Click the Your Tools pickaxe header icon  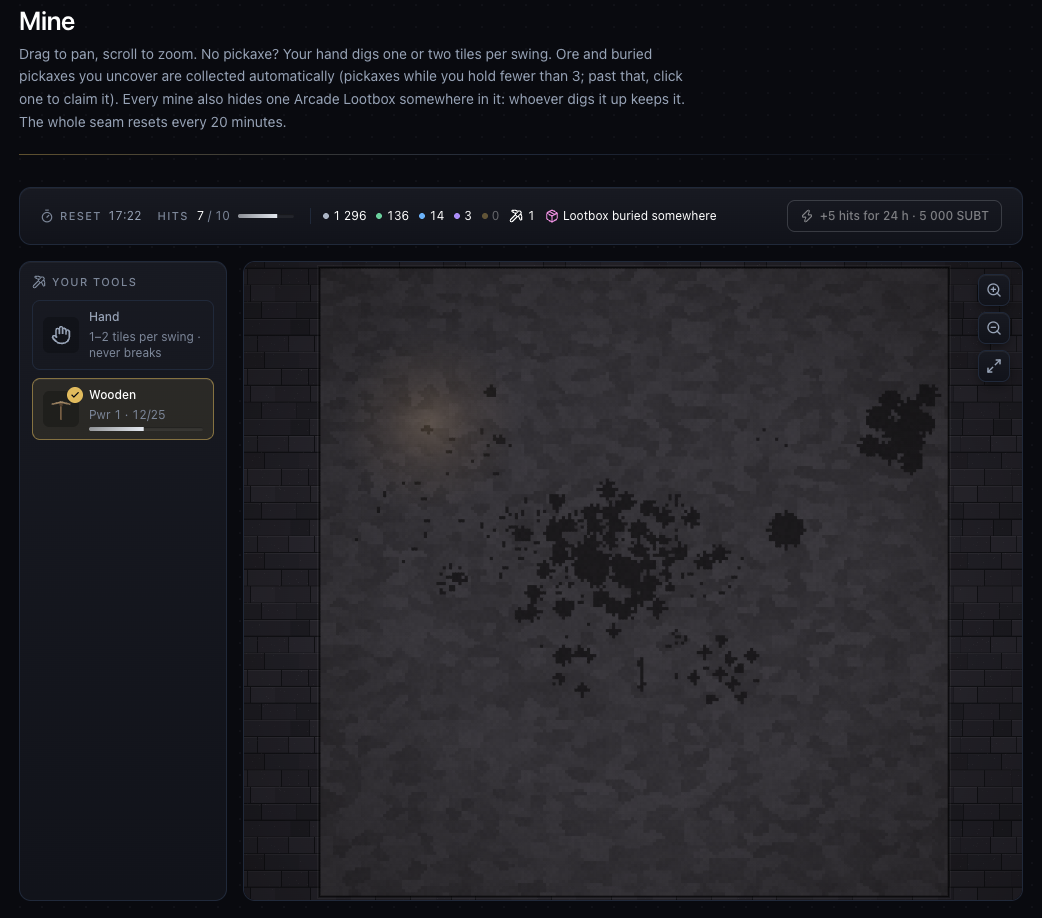[x=39, y=282]
